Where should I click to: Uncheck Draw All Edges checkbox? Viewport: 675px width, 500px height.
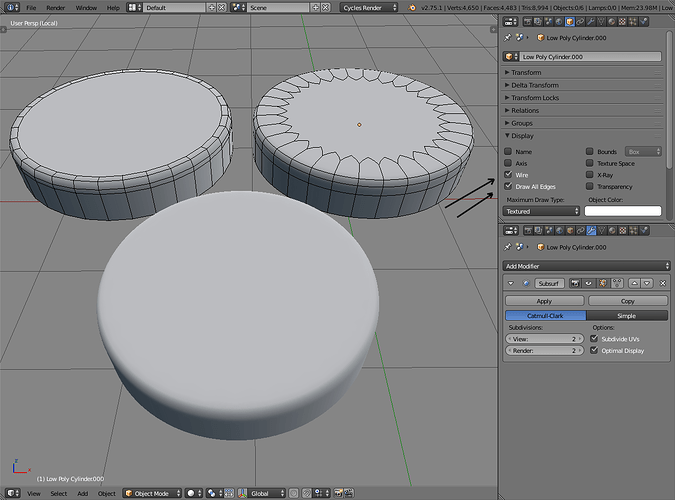coord(508,186)
